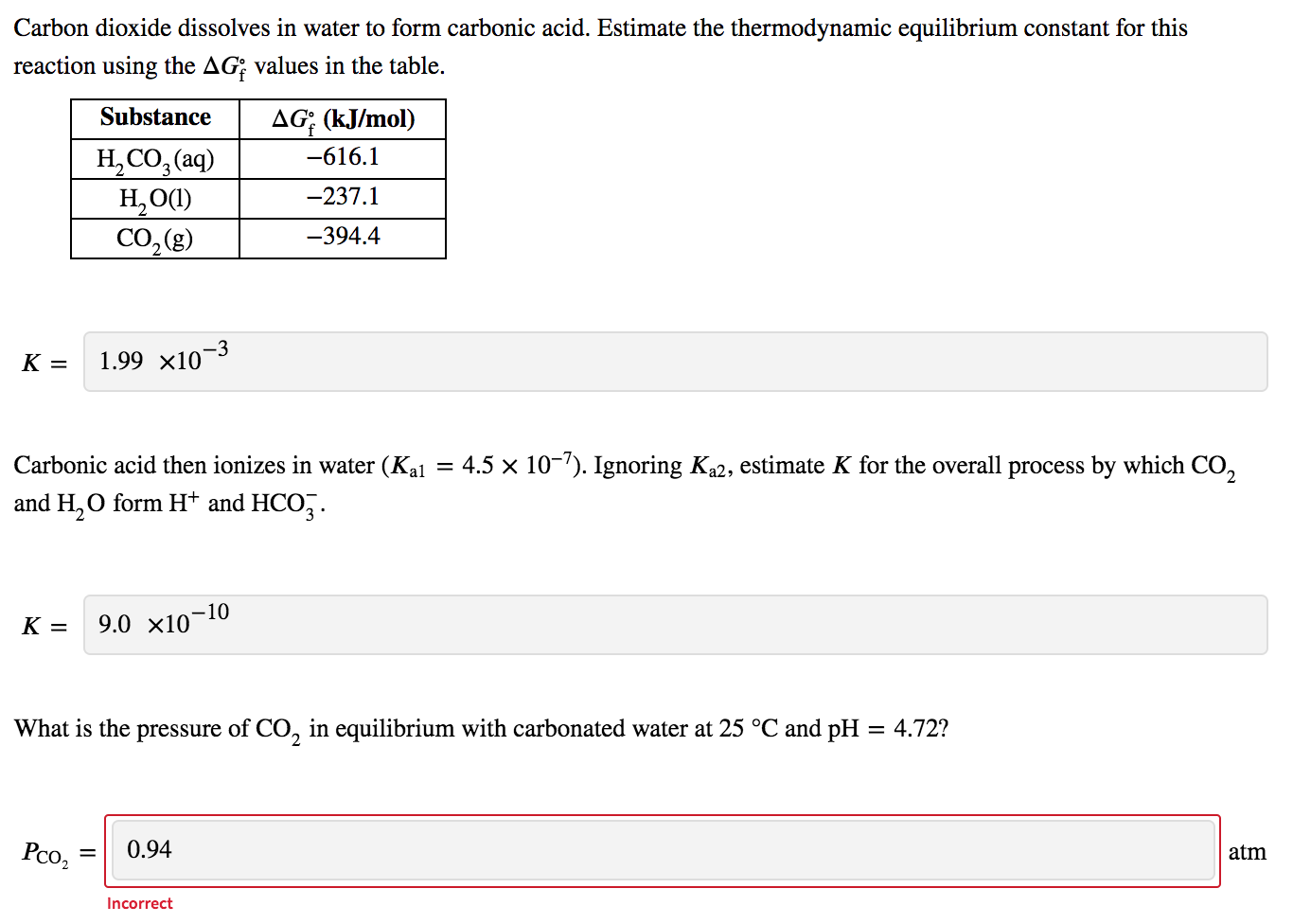The height and width of the screenshot is (924, 1293).
Task: Click the −616.1 value in the table
Action: 343,157
